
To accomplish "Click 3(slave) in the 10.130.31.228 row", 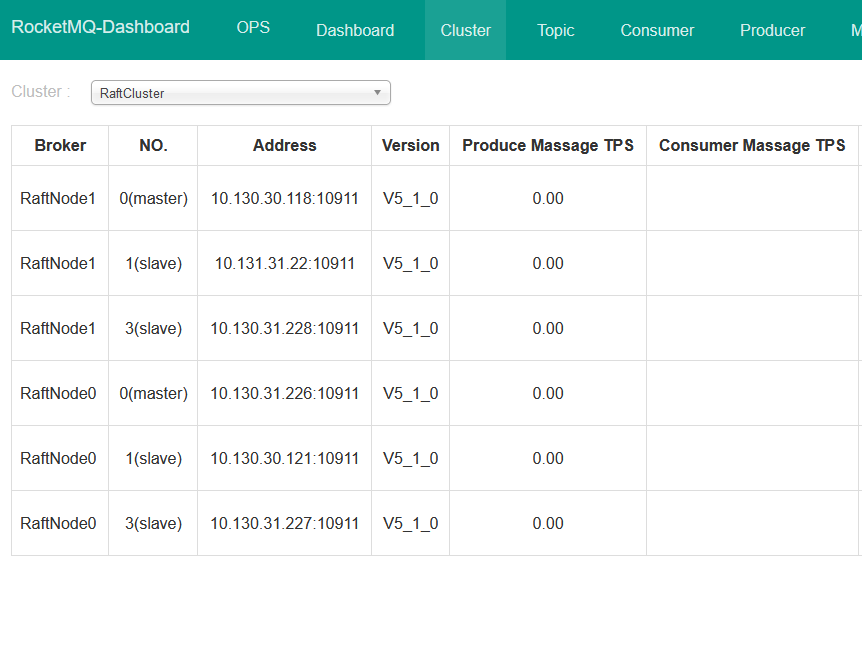I will coord(153,328).
